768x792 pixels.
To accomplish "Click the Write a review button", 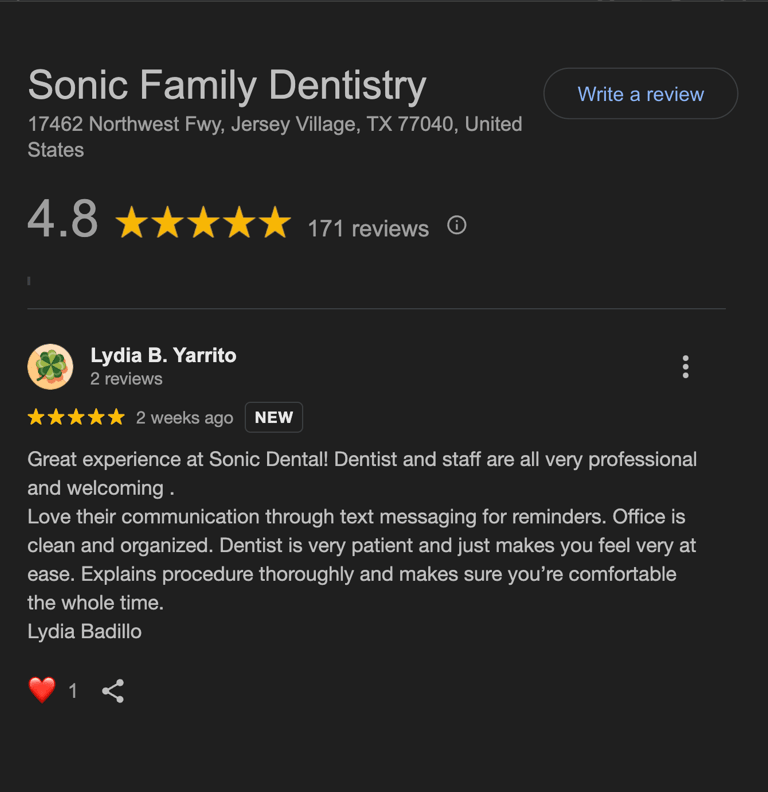I will pyautogui.click(x=640, y=94).
